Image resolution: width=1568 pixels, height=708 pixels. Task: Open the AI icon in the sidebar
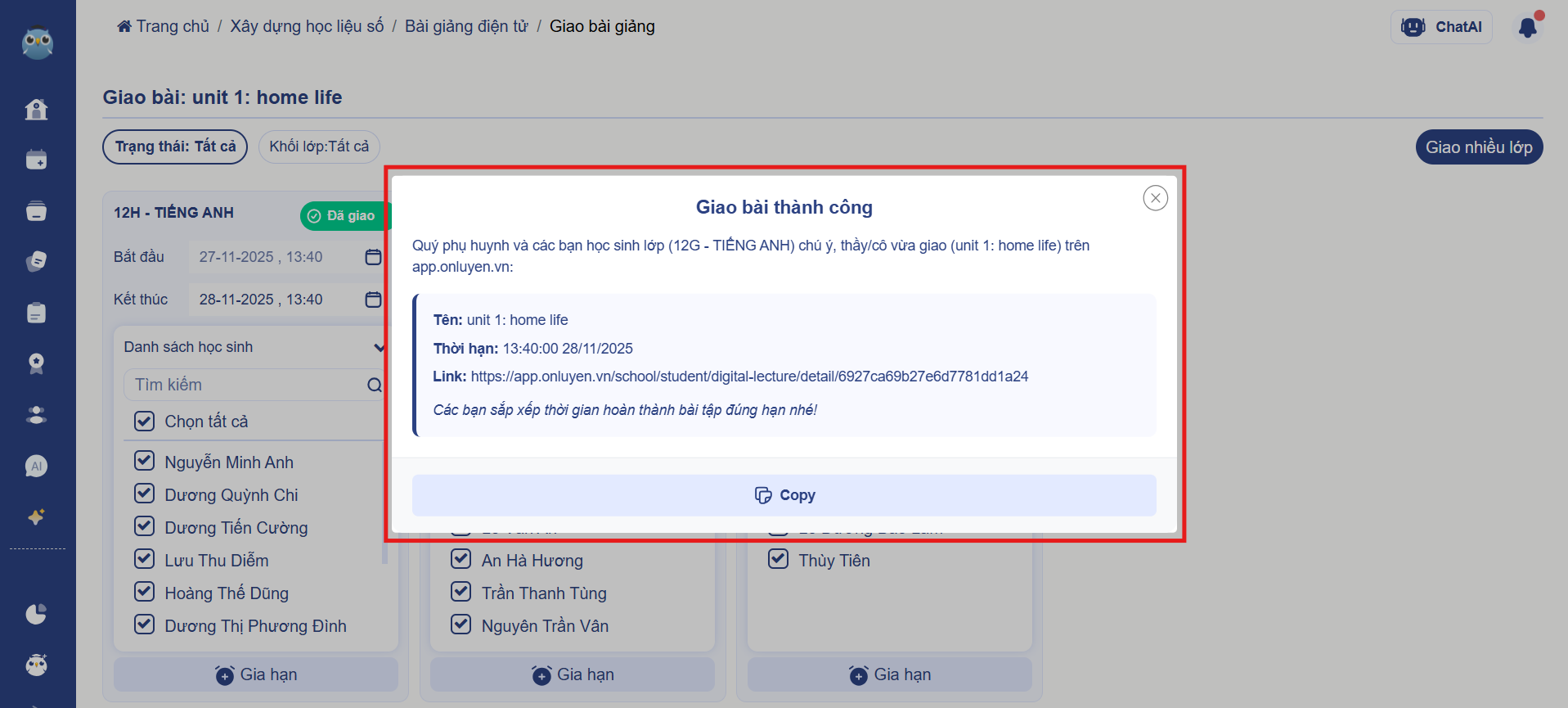(37, 466)
